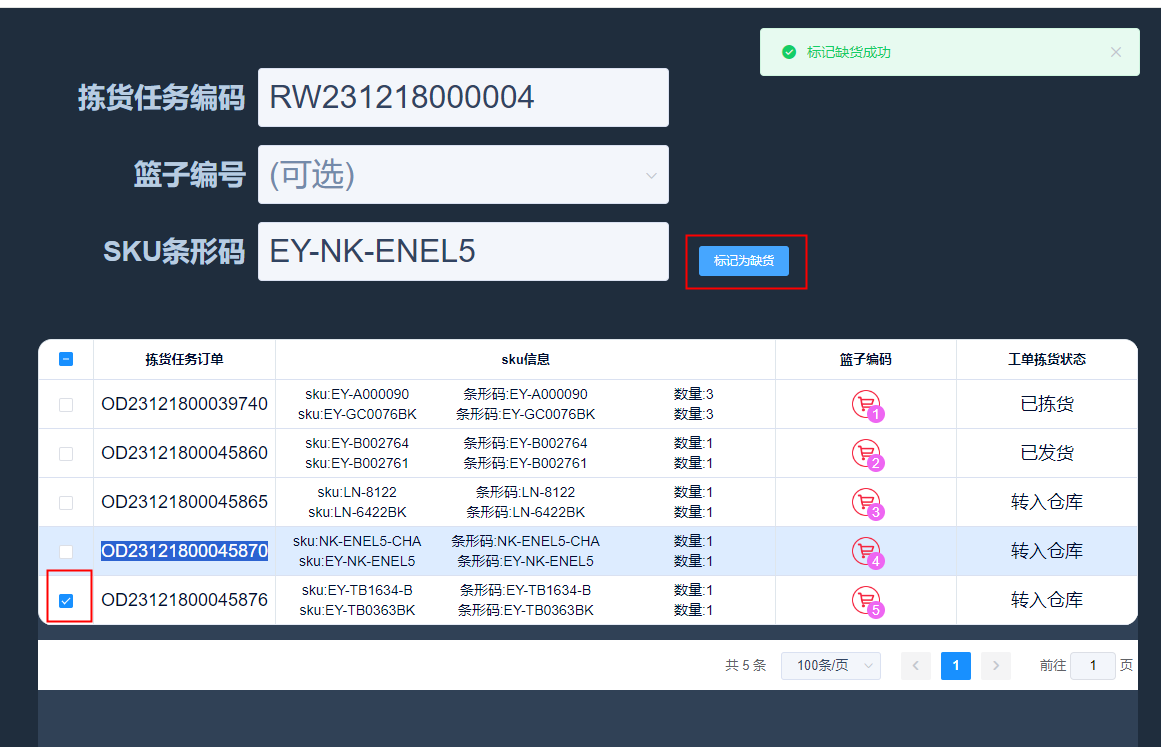Click basket cart icon number 5
The image size is (1161, 747).
865,600
